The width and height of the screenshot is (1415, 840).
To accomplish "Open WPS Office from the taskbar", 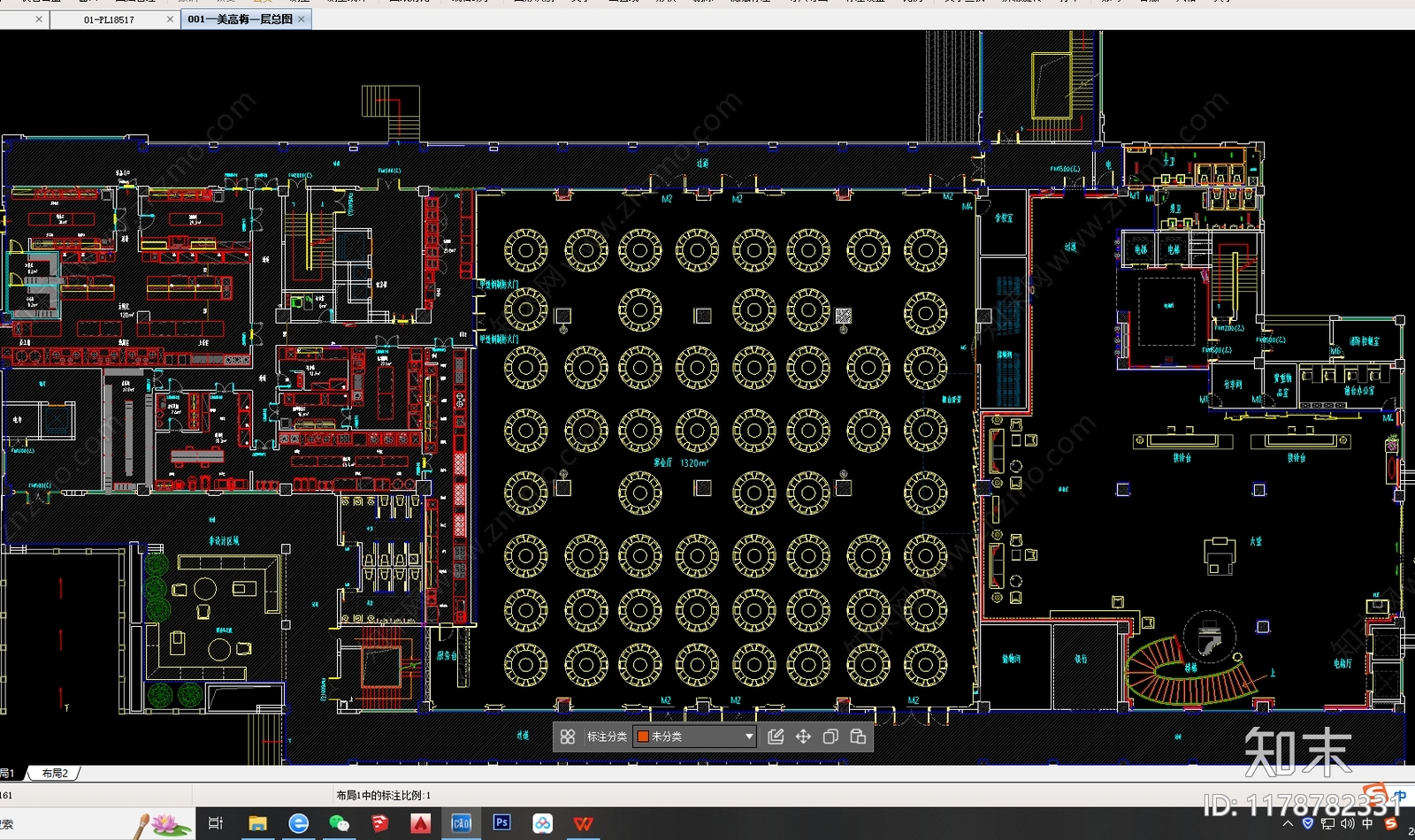I will coord(584,823).
